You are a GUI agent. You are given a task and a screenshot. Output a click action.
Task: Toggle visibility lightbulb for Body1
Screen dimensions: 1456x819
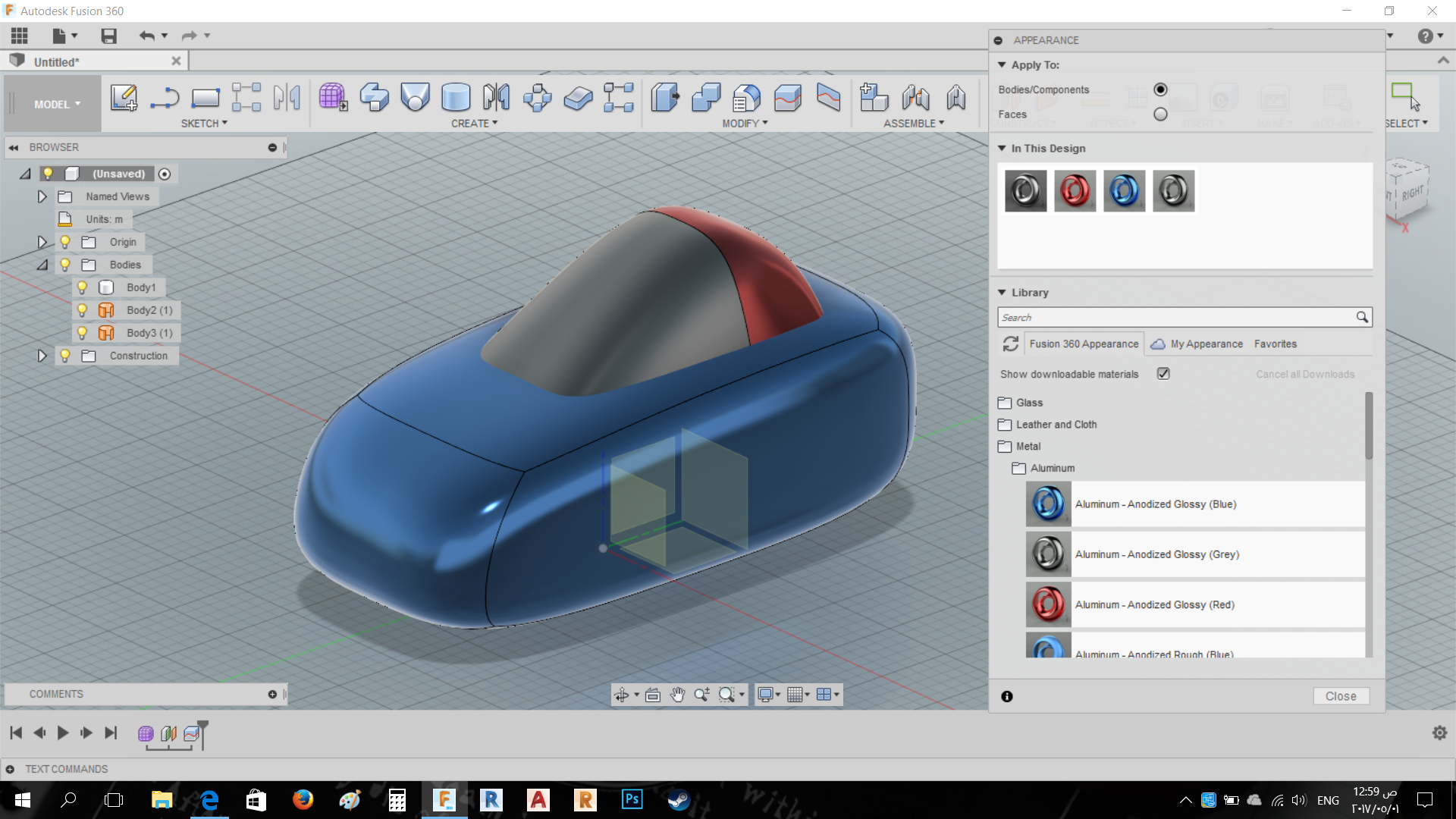(x=82, y=287)
